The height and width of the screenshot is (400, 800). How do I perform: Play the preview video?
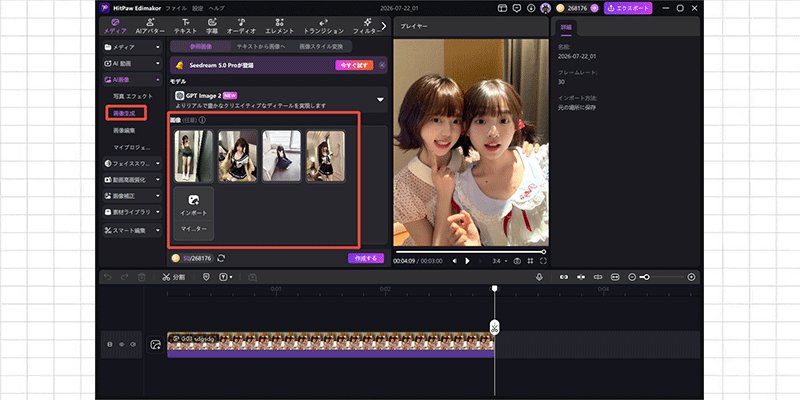point(467,261)
